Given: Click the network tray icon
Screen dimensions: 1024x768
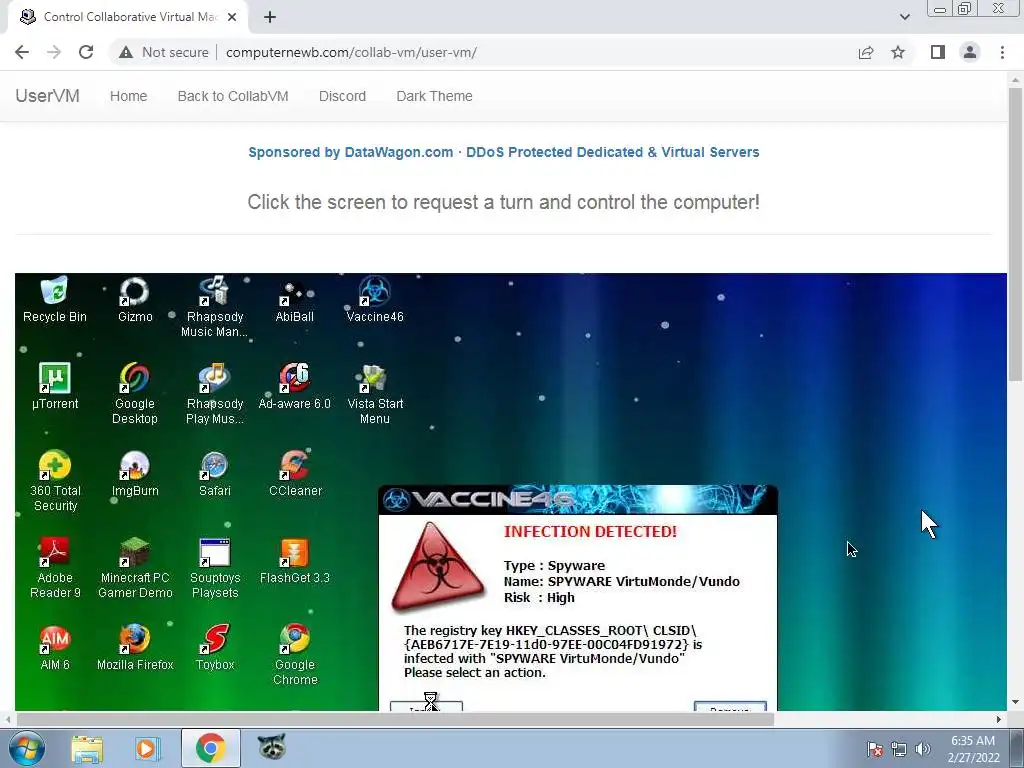Looking at the screenshot, I should (x=899, y=749).
